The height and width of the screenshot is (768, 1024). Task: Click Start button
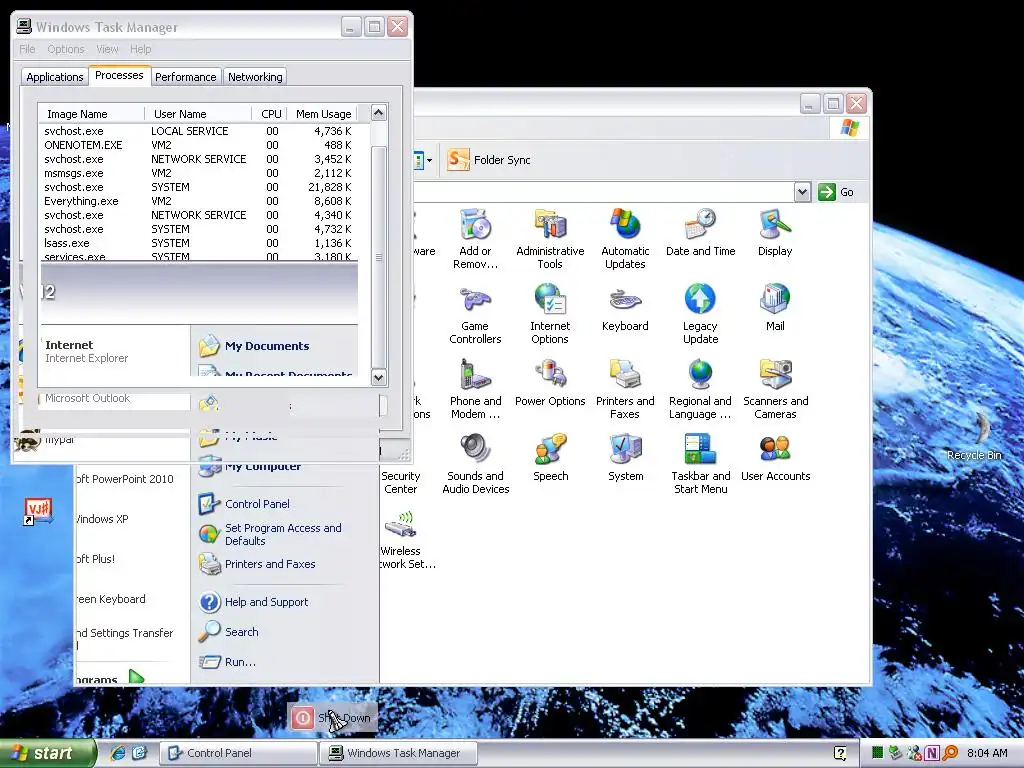(x=46, y=753)
